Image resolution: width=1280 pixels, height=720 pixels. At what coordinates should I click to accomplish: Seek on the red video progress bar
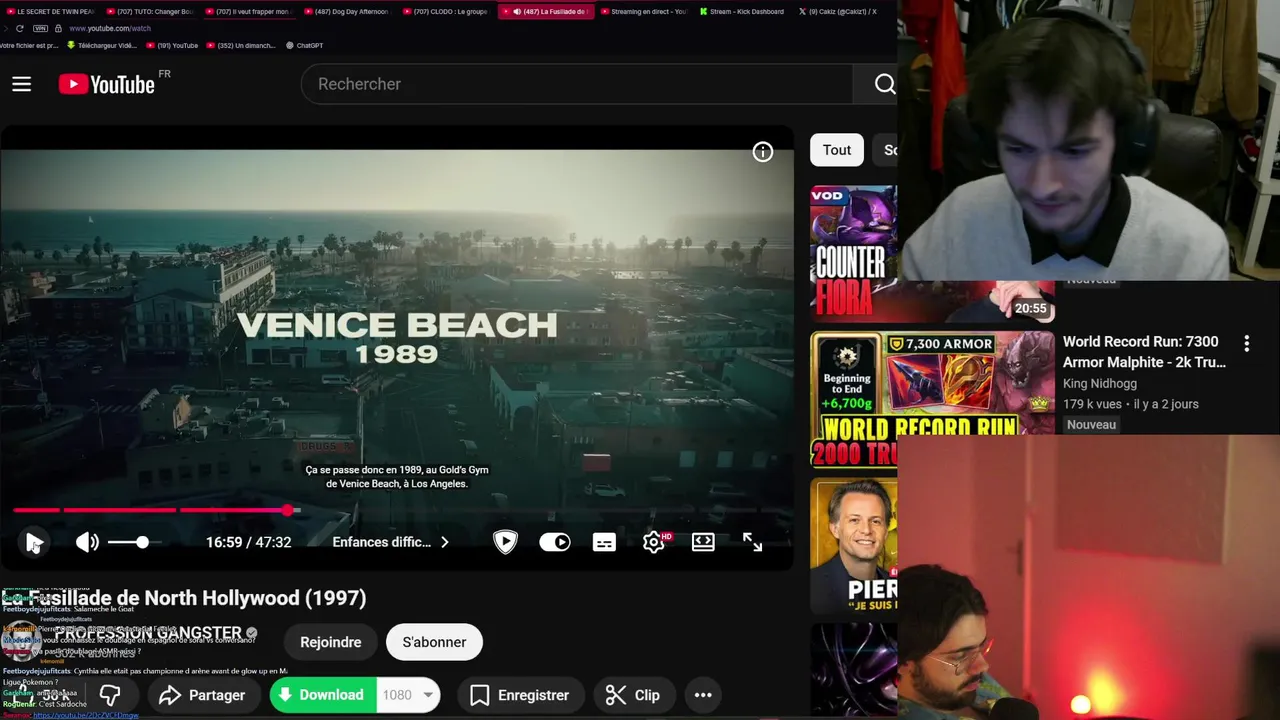tap(397, 510)
